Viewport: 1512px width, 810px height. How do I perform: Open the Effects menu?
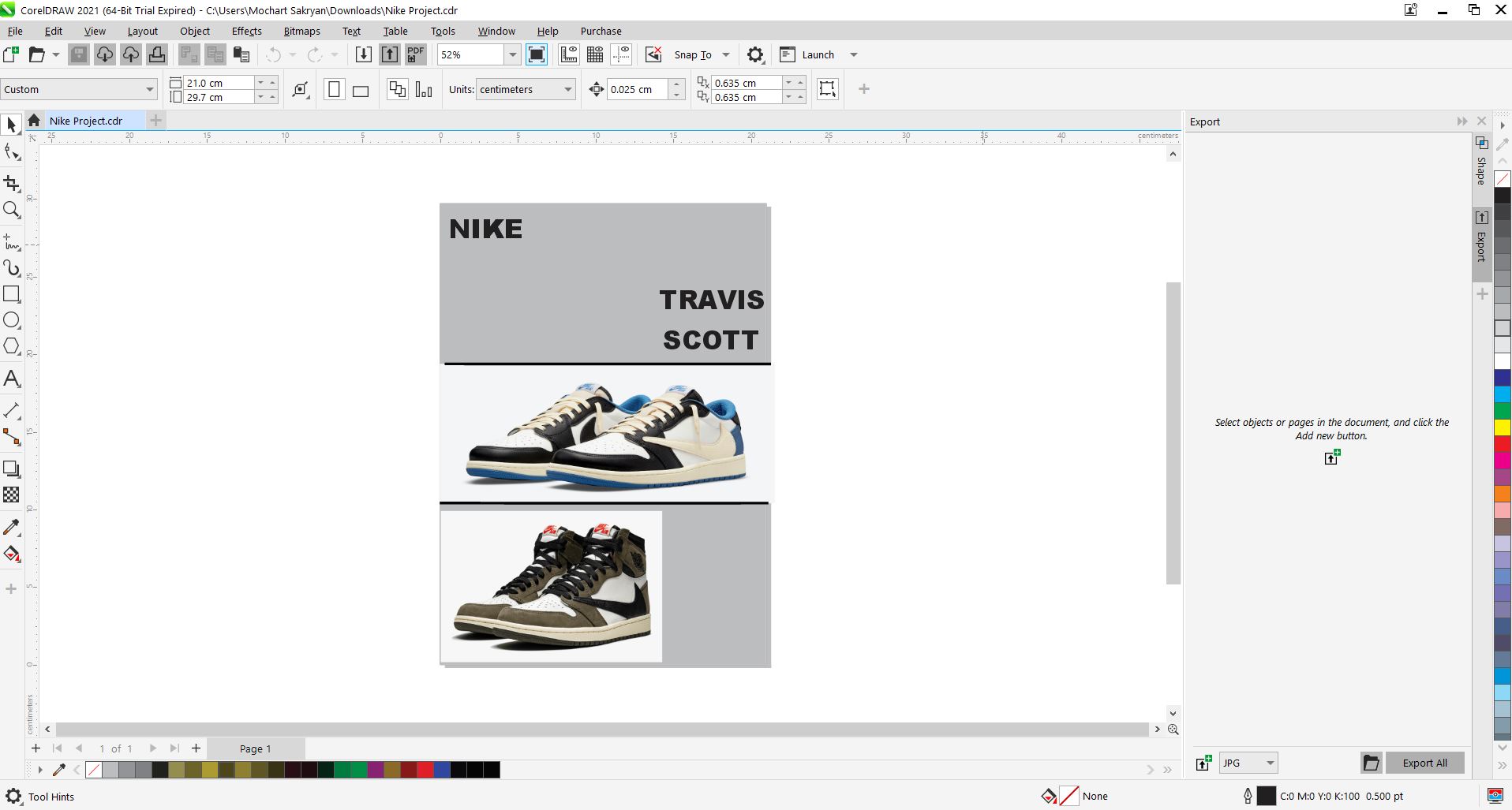pos(246,31)
